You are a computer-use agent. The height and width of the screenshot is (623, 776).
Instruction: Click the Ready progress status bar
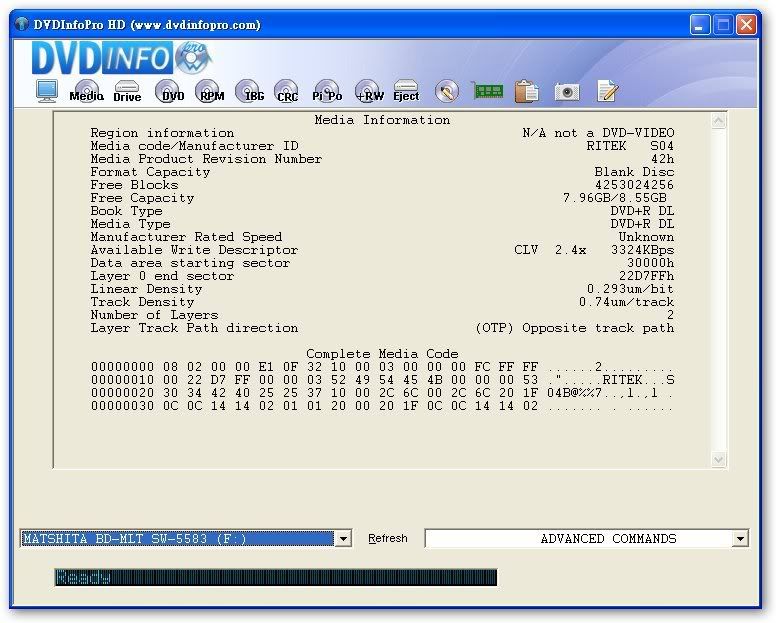[276, 577]
